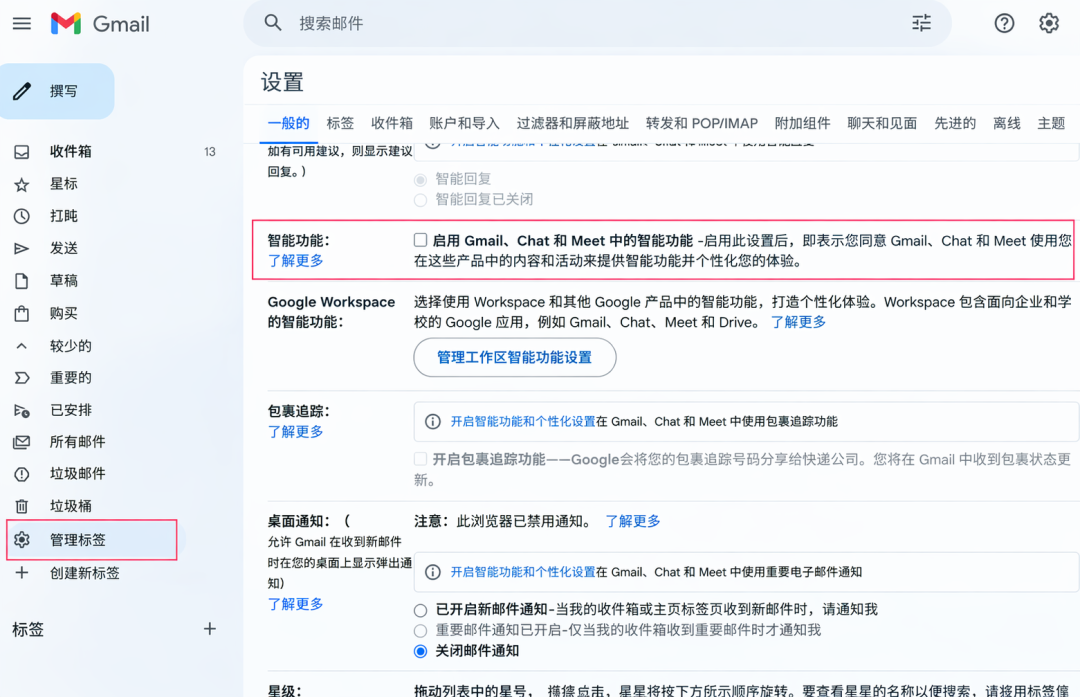This screenshot has width=1080, height=697.
Task: Open the 聊天和见面 tab
Action: pos(882,123)
